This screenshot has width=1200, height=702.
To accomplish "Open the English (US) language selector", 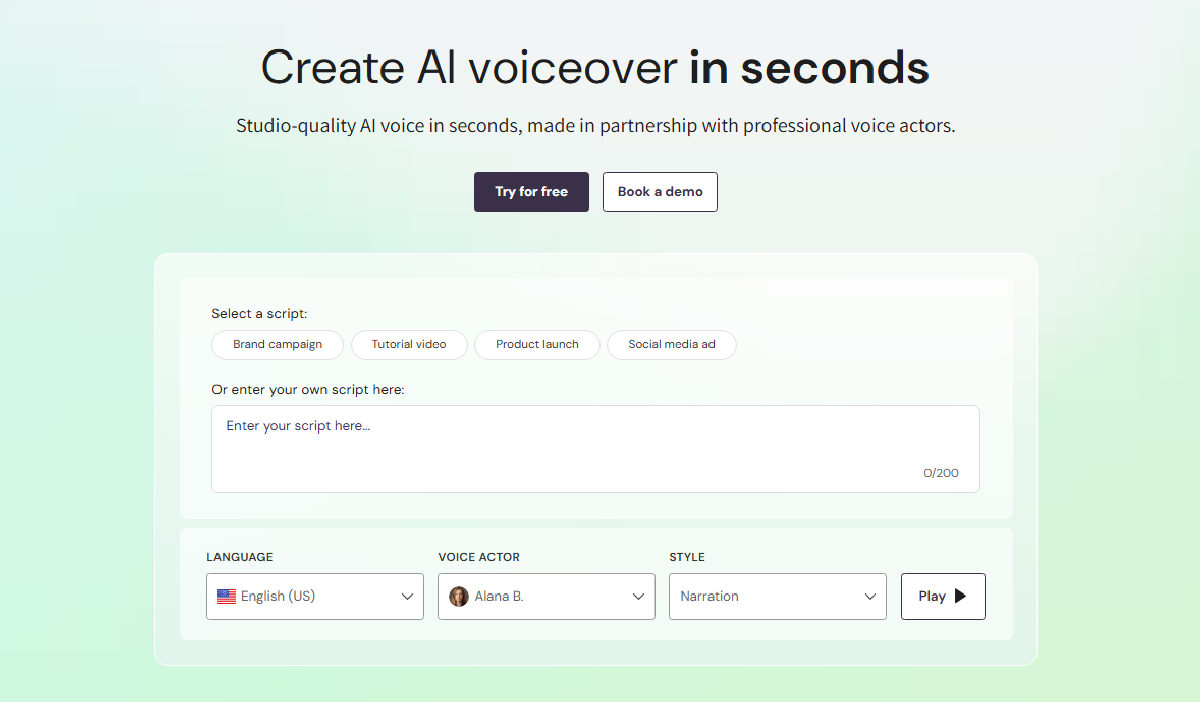I will [x=315, y=596].
